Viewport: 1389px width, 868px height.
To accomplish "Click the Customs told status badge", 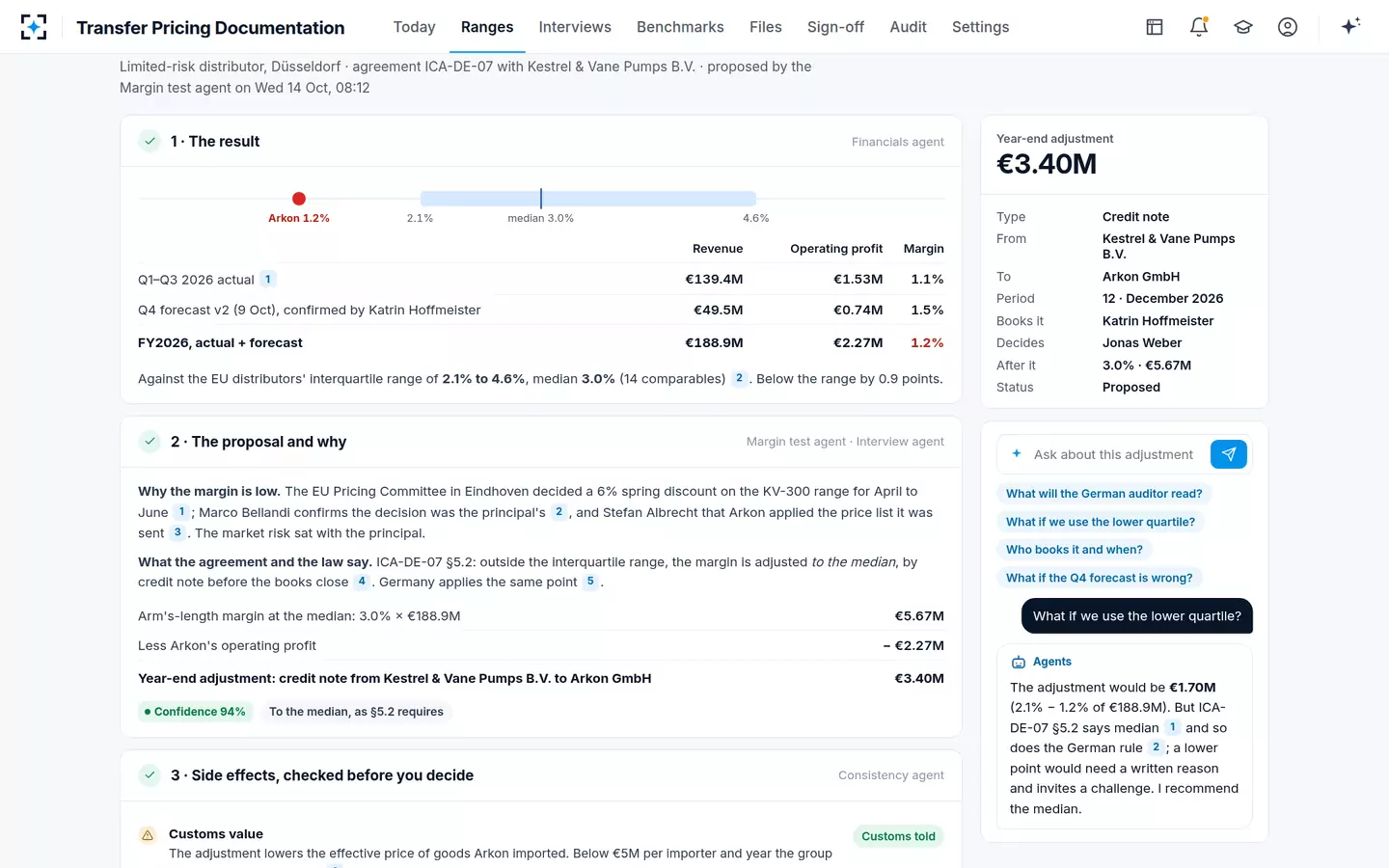I will click(898, 836).
